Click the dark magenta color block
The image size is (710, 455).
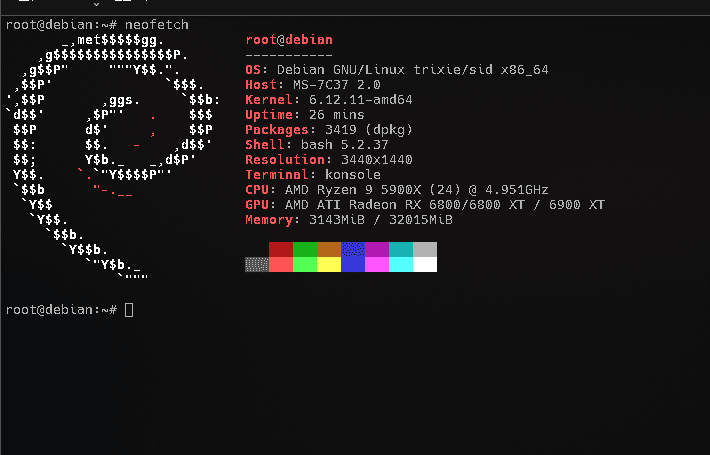[377, 249]
